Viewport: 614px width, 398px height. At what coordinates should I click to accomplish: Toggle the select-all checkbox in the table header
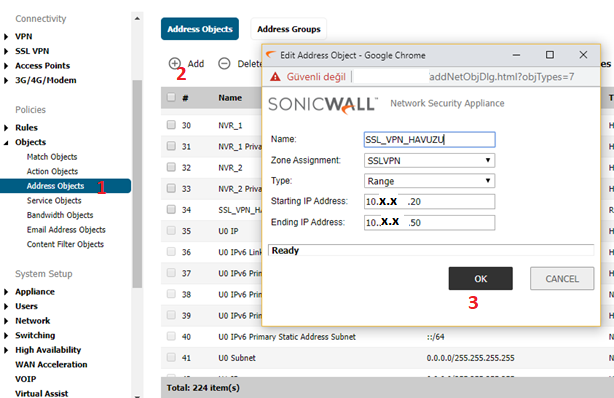(171, 97)
